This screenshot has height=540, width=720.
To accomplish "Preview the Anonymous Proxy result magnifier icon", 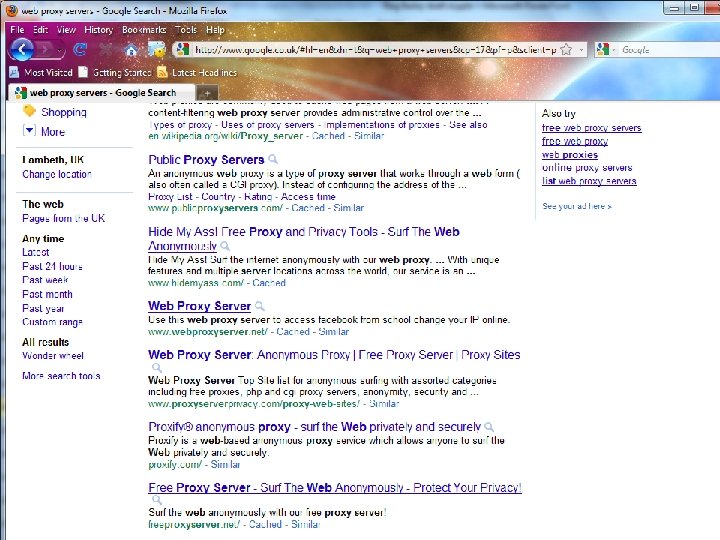I will [157, 367].
